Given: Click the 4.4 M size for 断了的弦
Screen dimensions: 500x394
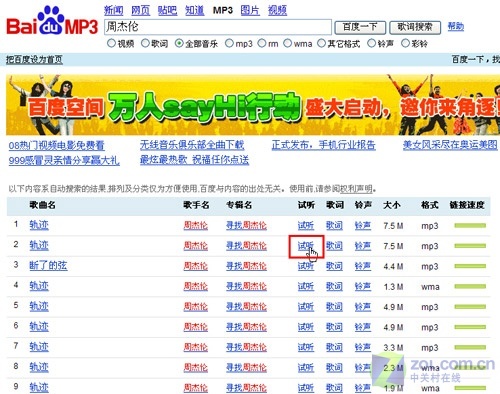Looking at the screenshot, I should tap(393, 267).
